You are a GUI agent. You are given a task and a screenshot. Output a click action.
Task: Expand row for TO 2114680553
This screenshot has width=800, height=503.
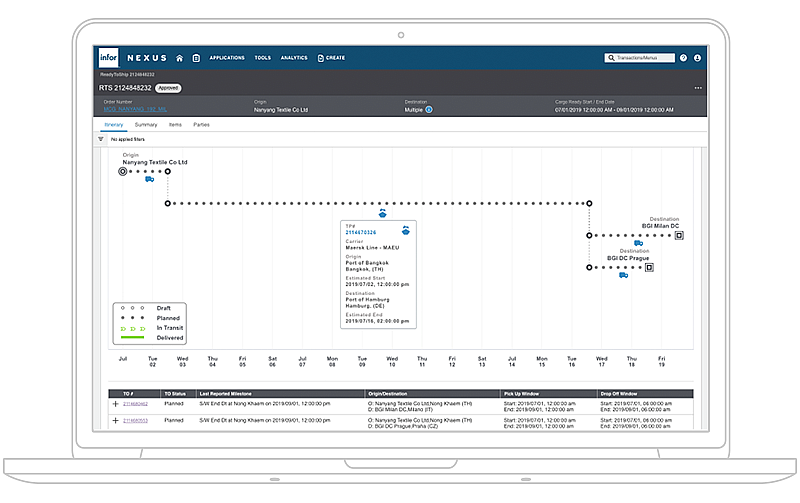point(115,421)
